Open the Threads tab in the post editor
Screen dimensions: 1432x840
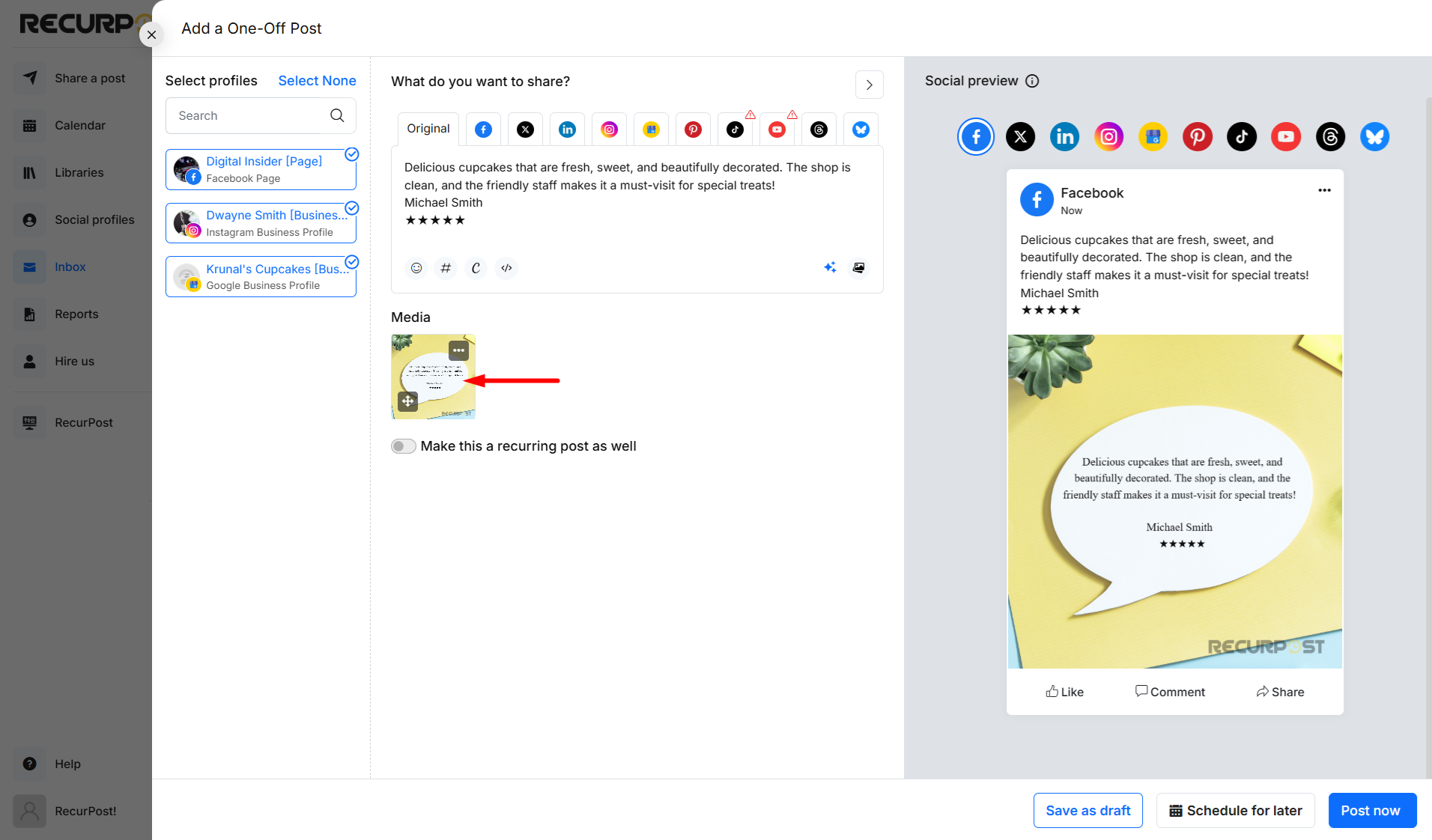(819, 130)
